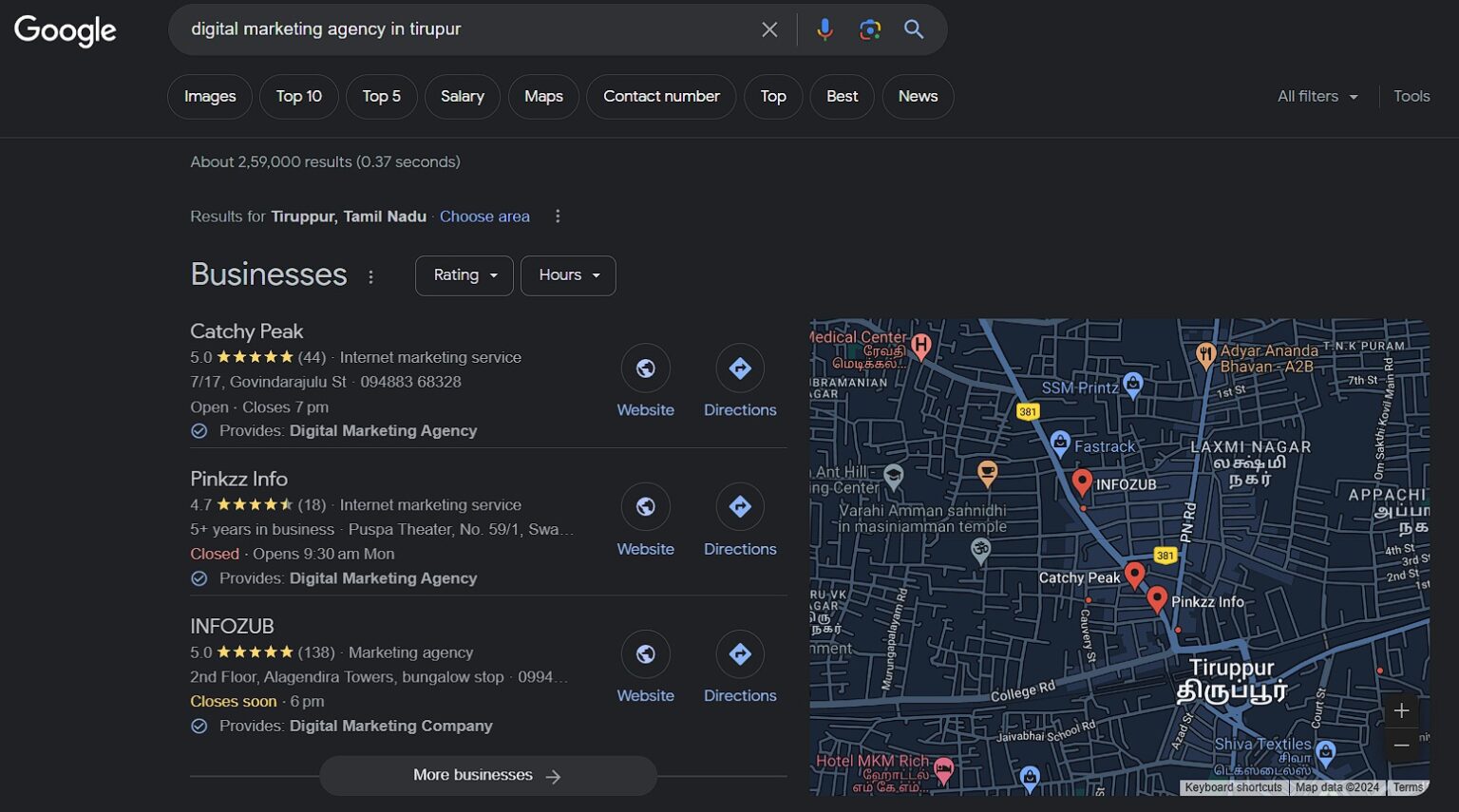Select the Best filter chip
1459x812 pixels.
pos(842,97)
